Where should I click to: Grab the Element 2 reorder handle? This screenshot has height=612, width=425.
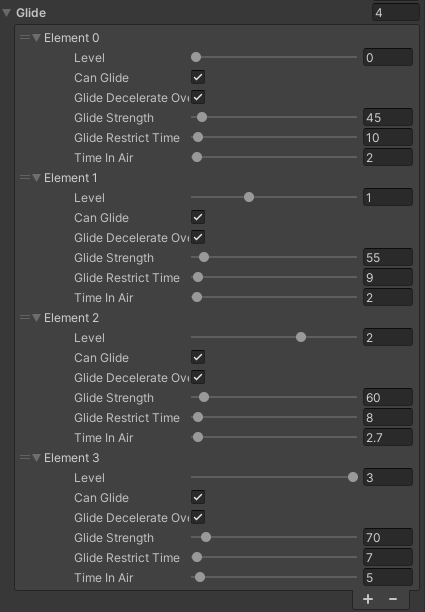[x=25, y=318]
